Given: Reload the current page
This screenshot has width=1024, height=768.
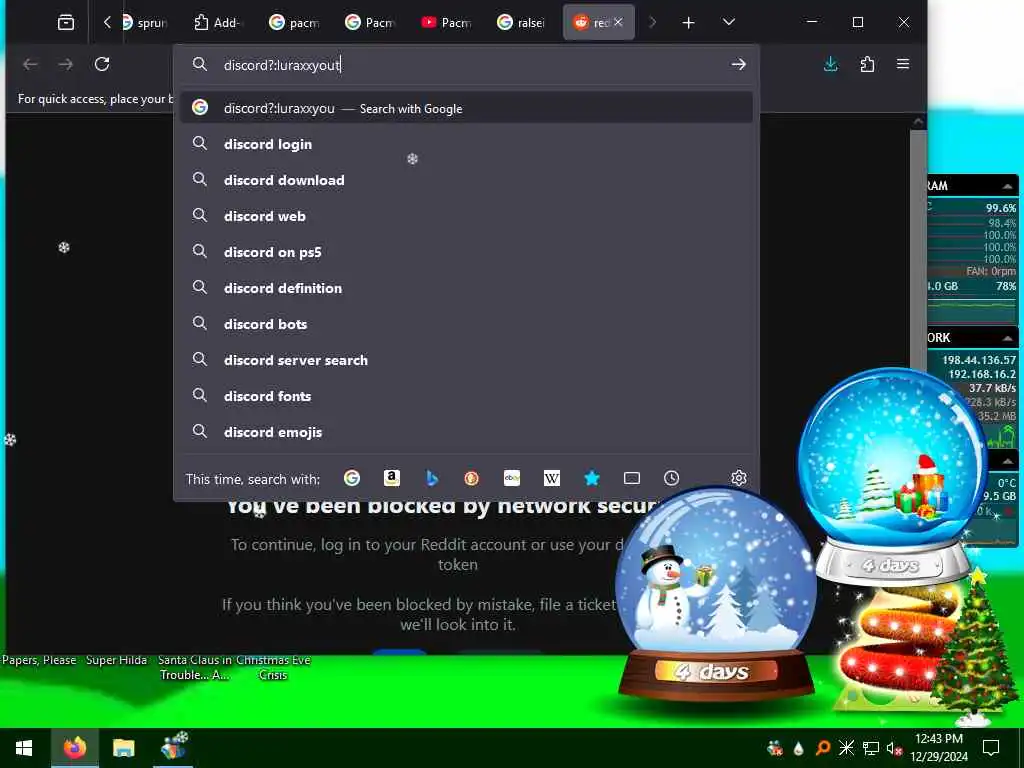Looking at the screenshot, I should pyautogui.click(x=102, y=64).
